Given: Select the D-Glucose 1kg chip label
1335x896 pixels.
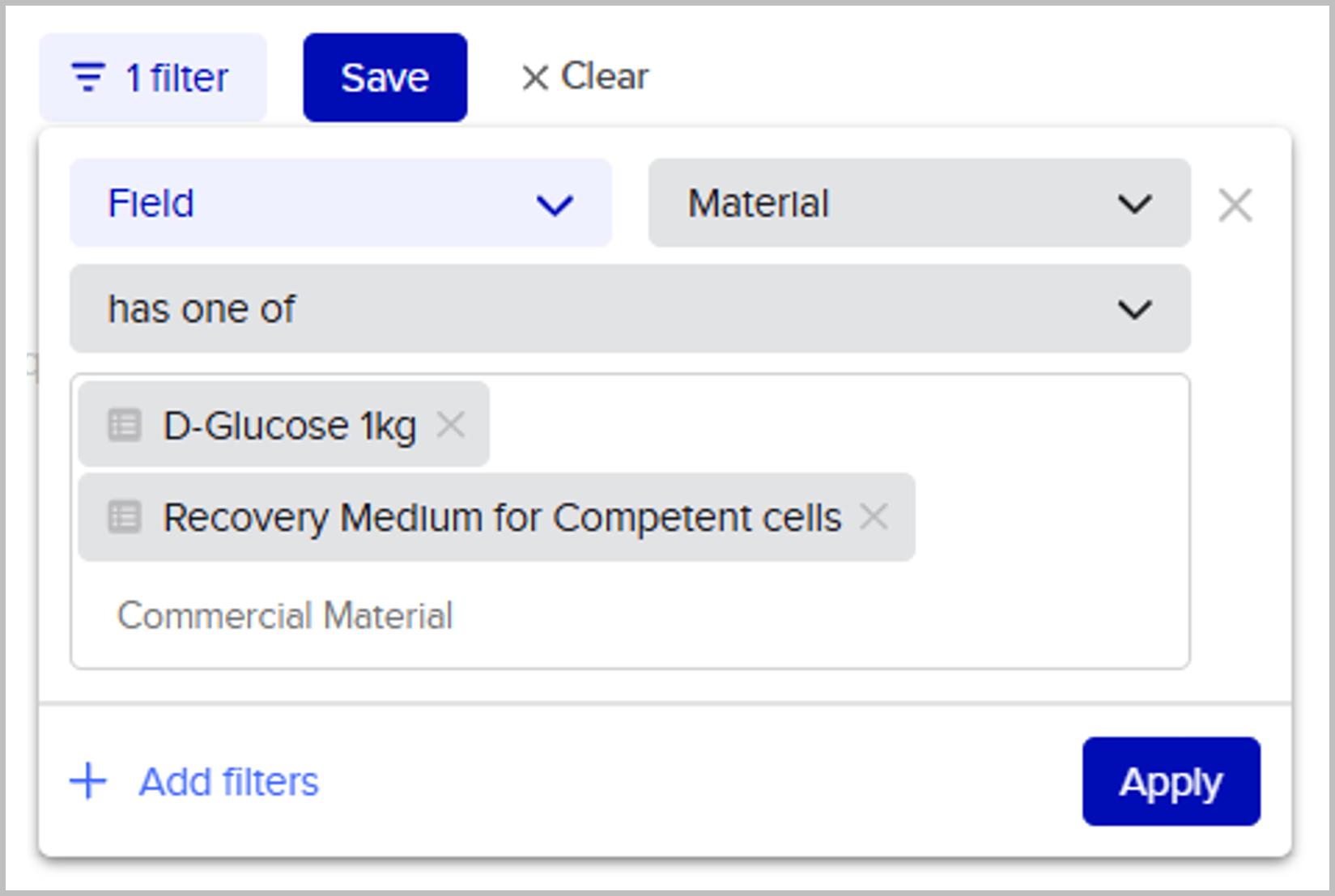Looking at the screenshot, I should 290,426.
